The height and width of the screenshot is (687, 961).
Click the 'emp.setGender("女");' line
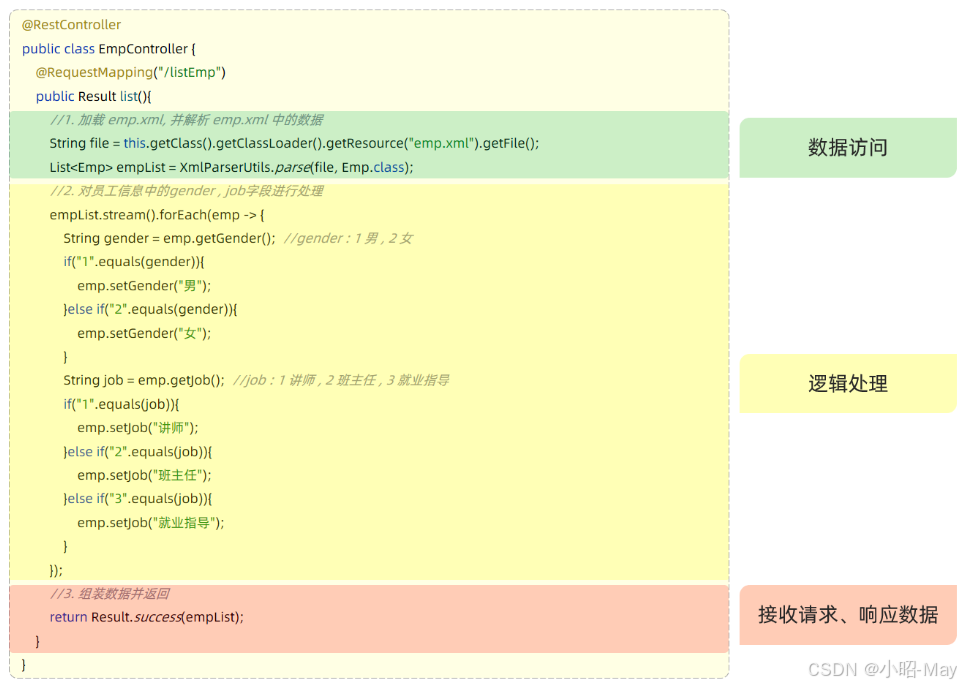coord(144,333)
